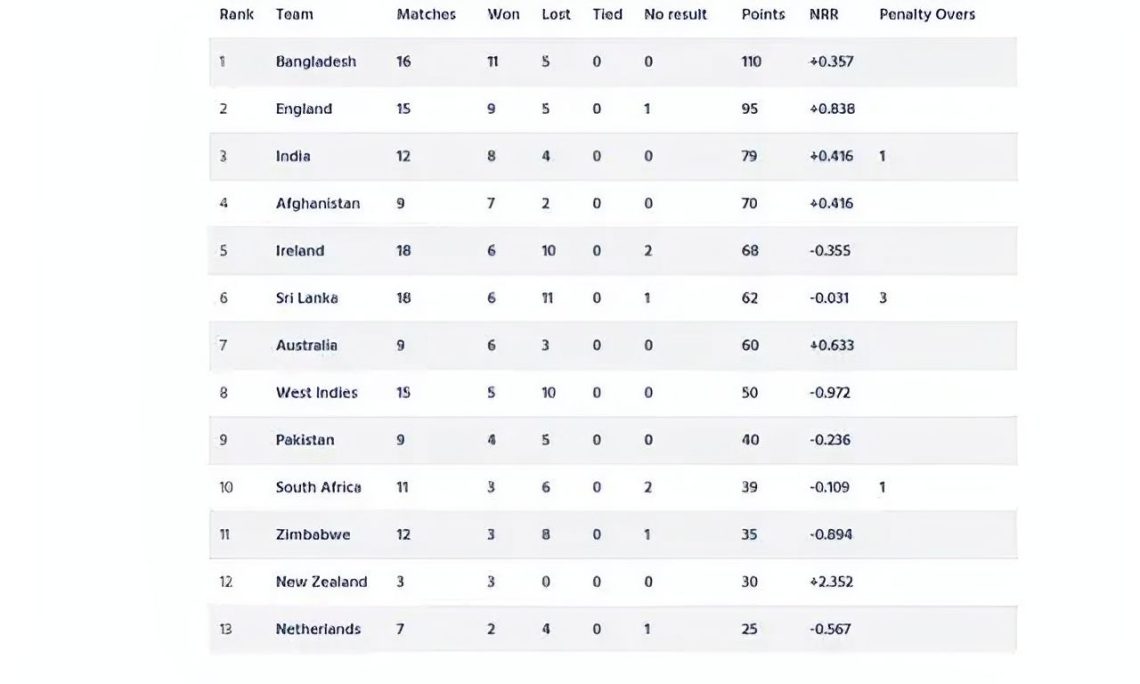Click the England team name
1140x684 pixels.
click(304, 109)
